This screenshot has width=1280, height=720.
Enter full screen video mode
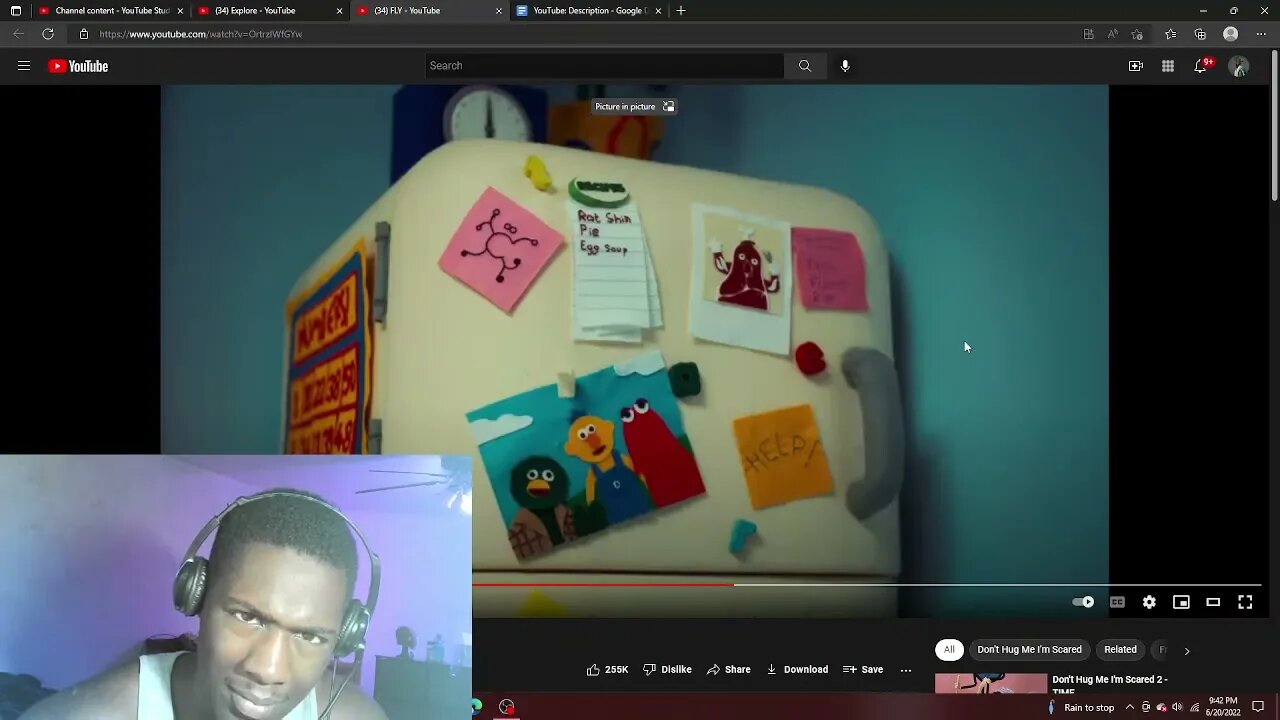1245,602
